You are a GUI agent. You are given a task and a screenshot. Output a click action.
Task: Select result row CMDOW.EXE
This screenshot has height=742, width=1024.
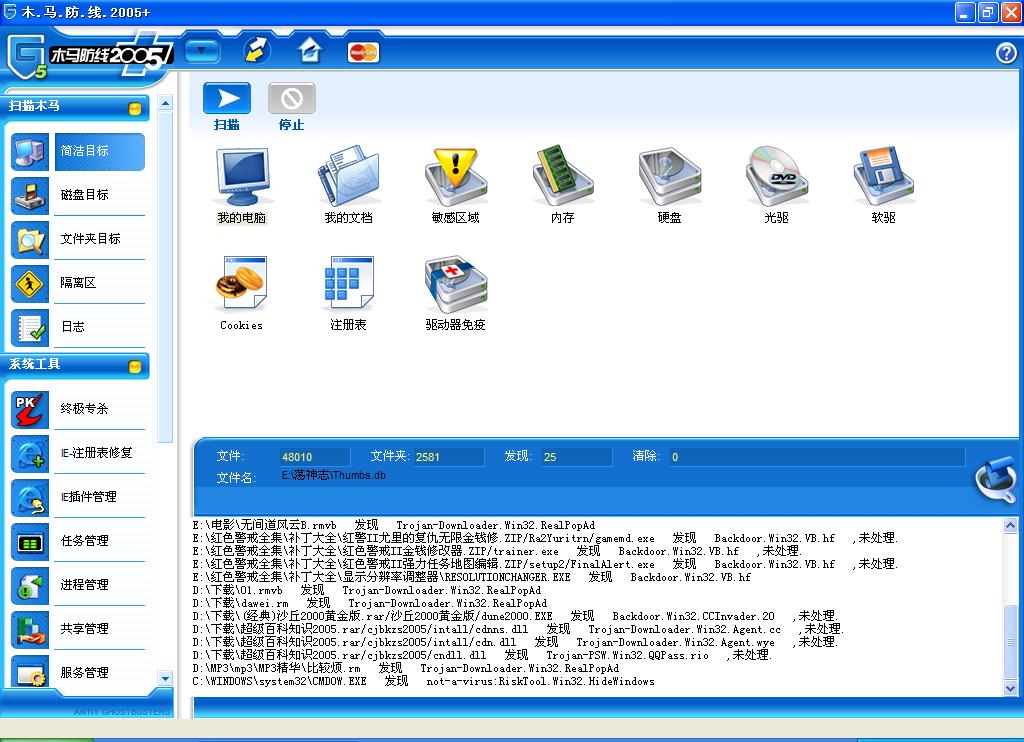click(x=423, y=681)
